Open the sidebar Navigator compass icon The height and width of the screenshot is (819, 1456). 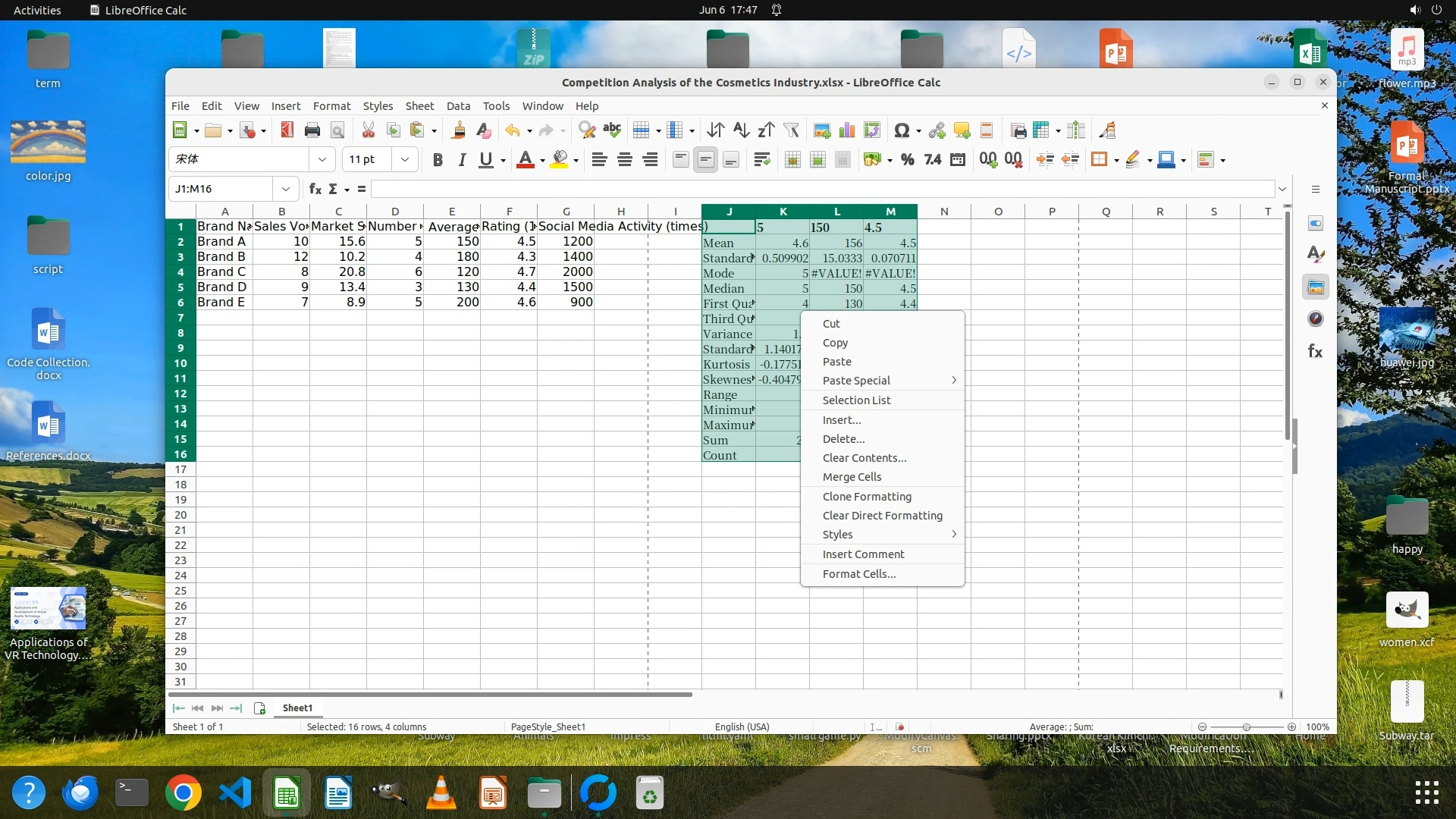tap(1316, 319)
